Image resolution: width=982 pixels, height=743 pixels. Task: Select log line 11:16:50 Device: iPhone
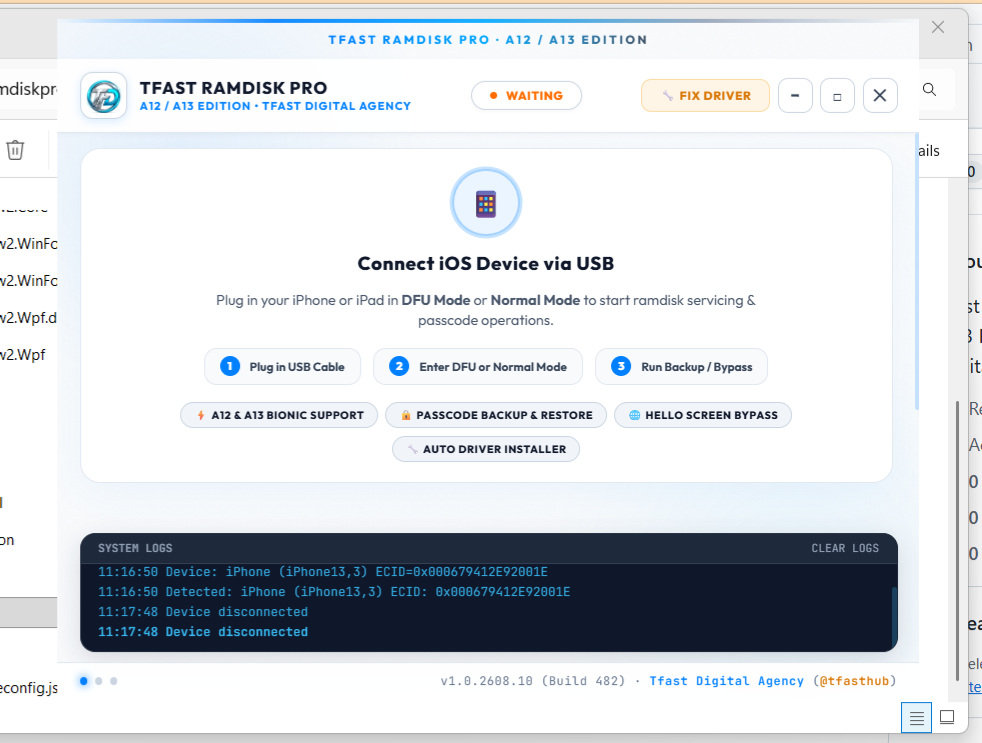tap(323, 572)
